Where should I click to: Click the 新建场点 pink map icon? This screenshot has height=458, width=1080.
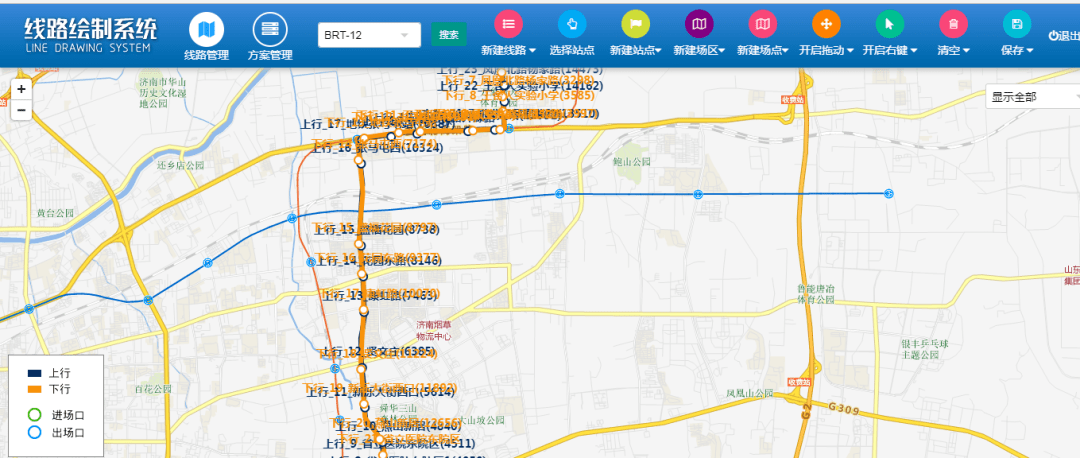[762, 24]
